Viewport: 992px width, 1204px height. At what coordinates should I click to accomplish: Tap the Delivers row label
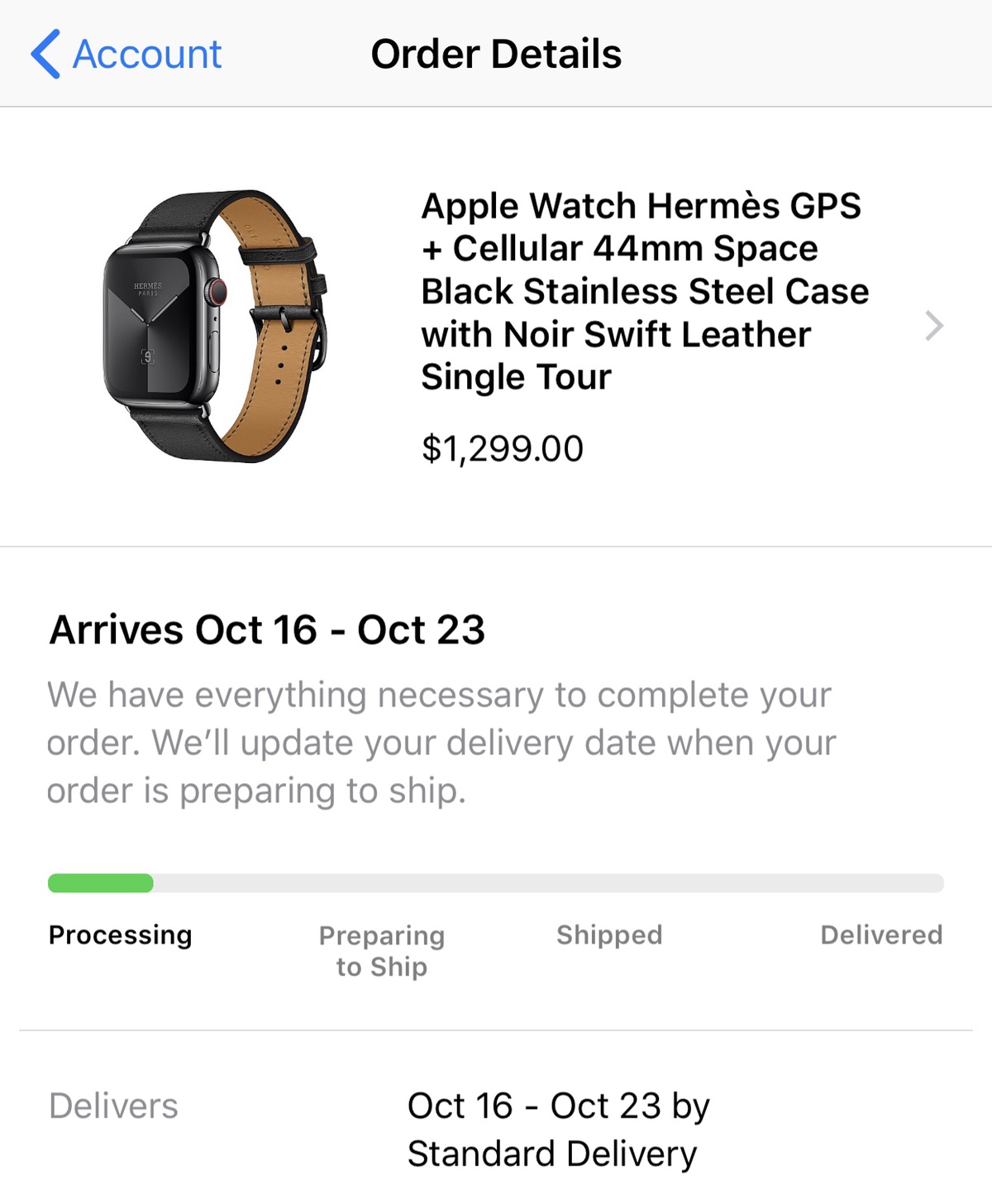(113, 1106)
